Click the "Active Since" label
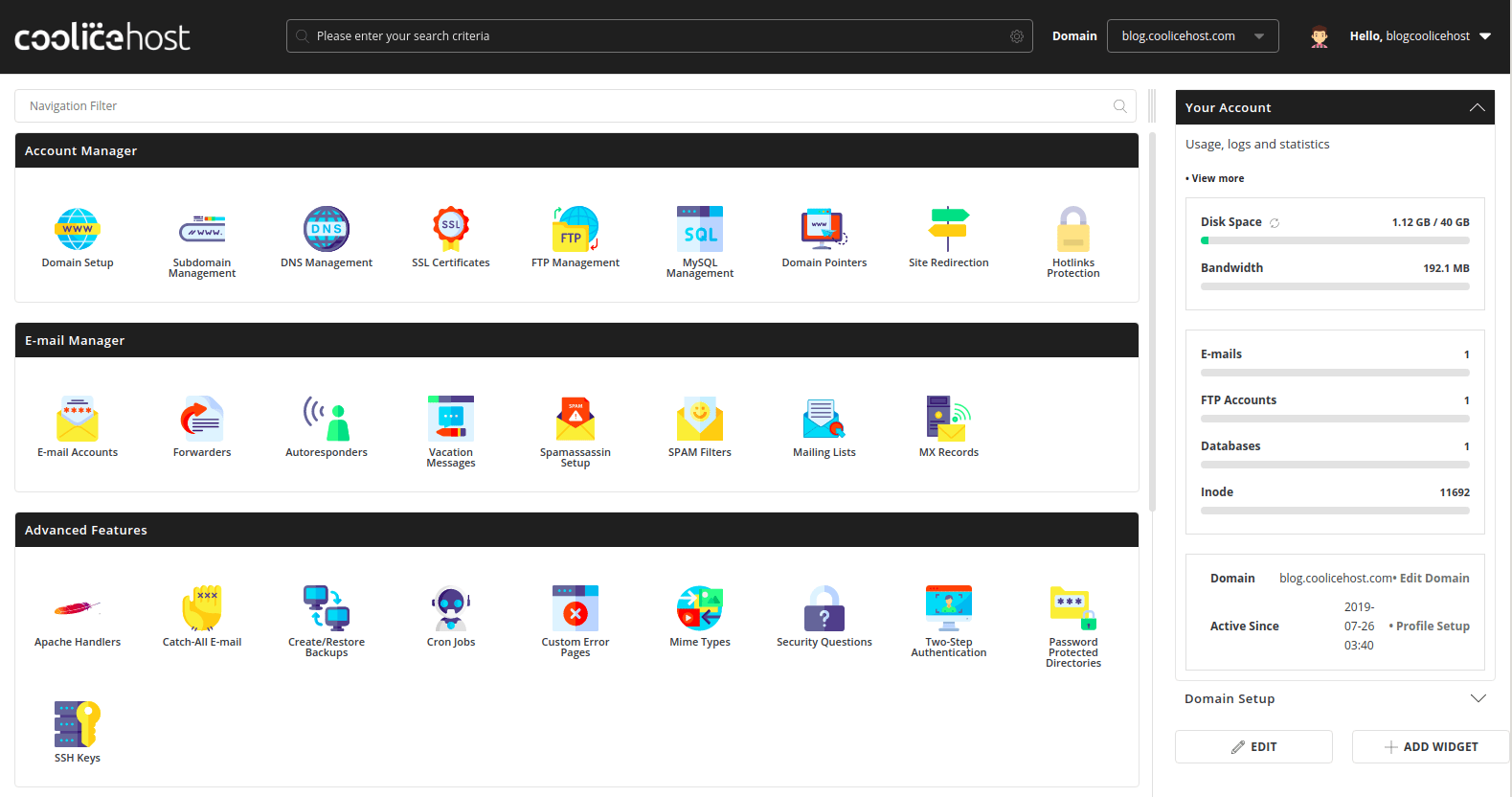The image size is (1512, 797). pos(1245,626)
